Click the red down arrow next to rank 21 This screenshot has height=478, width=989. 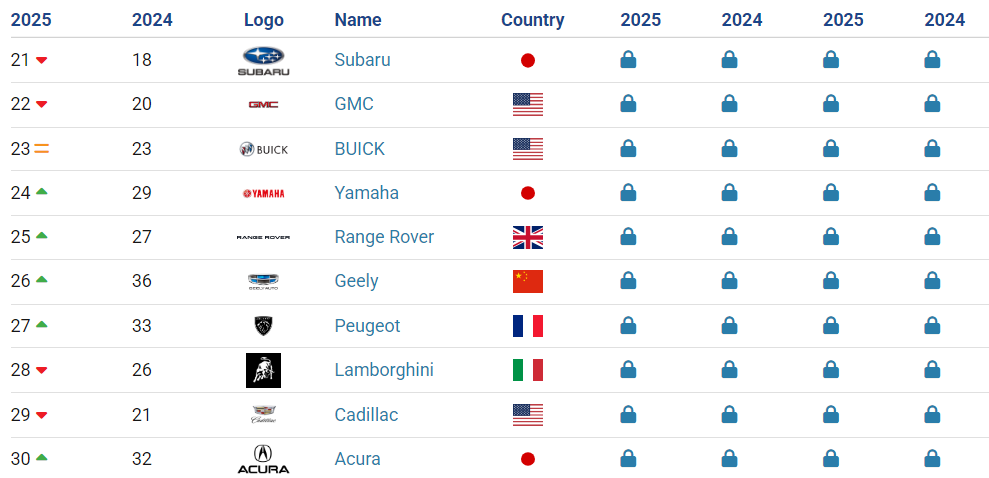click(42, 60)
